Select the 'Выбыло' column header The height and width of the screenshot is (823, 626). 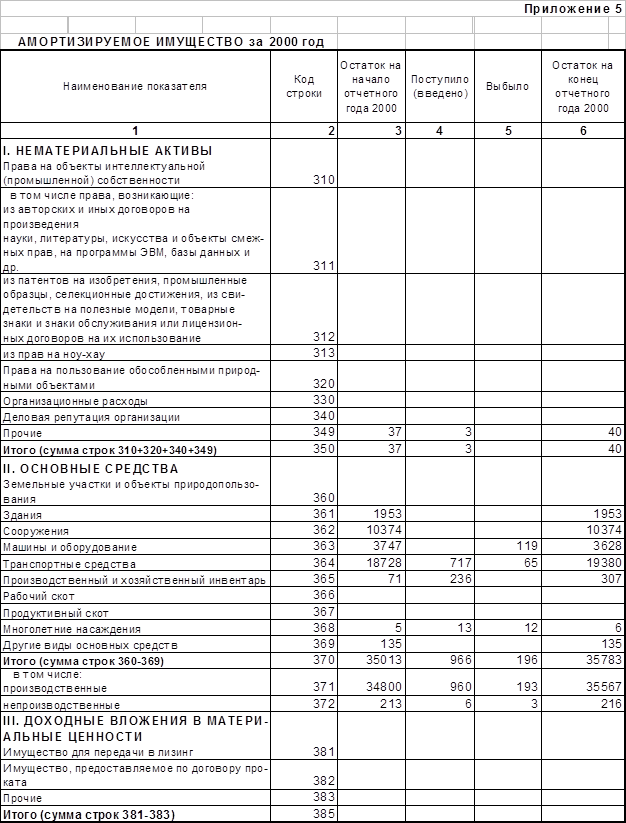click(507, 87)
